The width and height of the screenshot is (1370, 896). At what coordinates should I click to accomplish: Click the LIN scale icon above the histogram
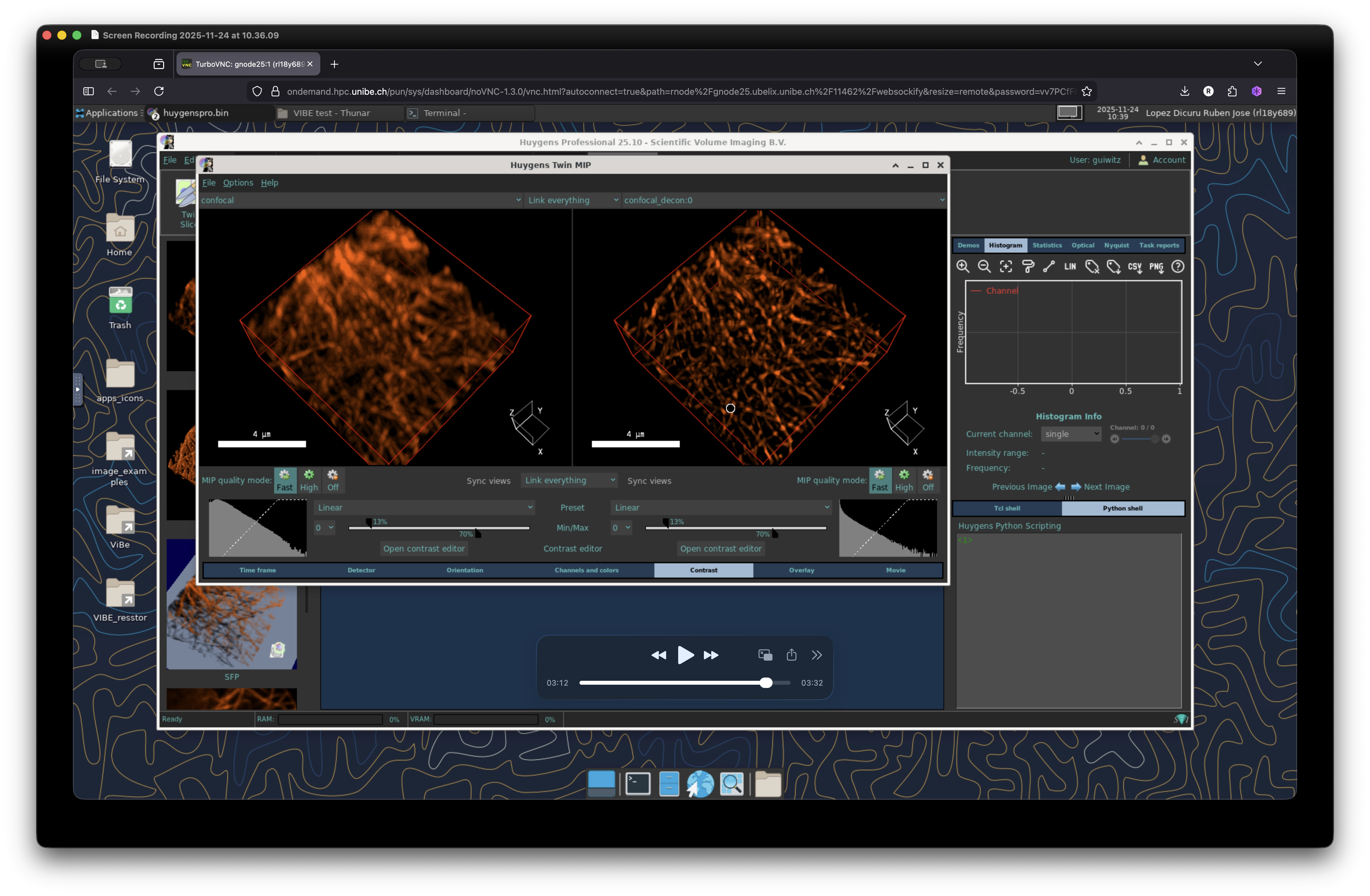pyautogui.click(x=1070, y=266)
